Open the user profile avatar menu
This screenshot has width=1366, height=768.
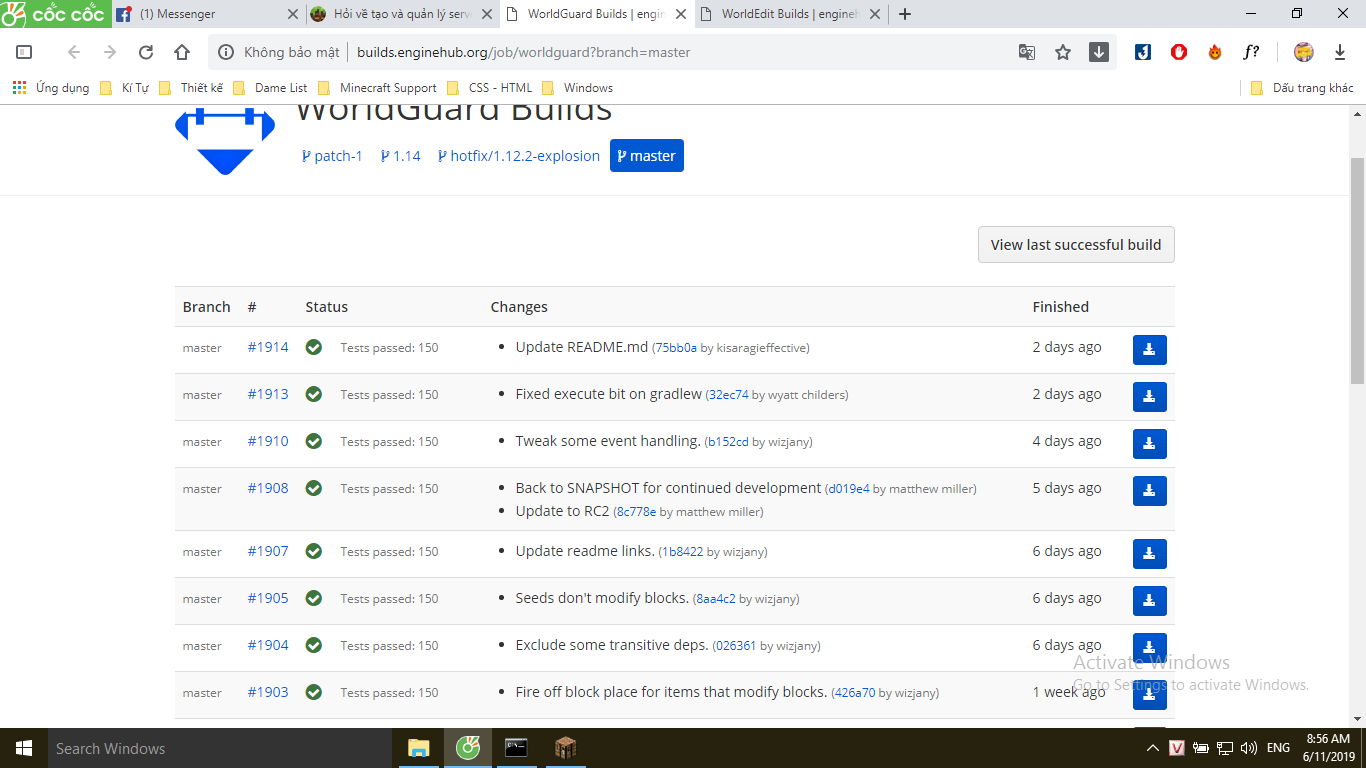pos(1303,52)
